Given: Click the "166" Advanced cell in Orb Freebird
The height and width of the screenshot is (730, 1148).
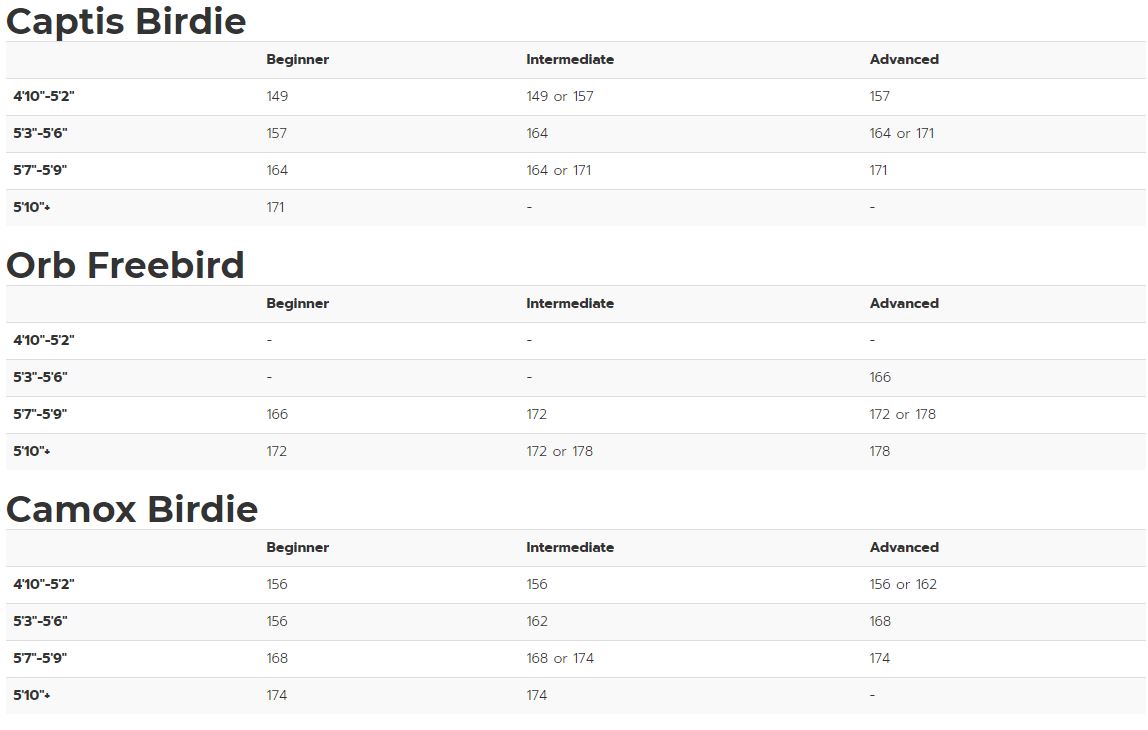Looking at the screenshot, I should coord(880,378).
